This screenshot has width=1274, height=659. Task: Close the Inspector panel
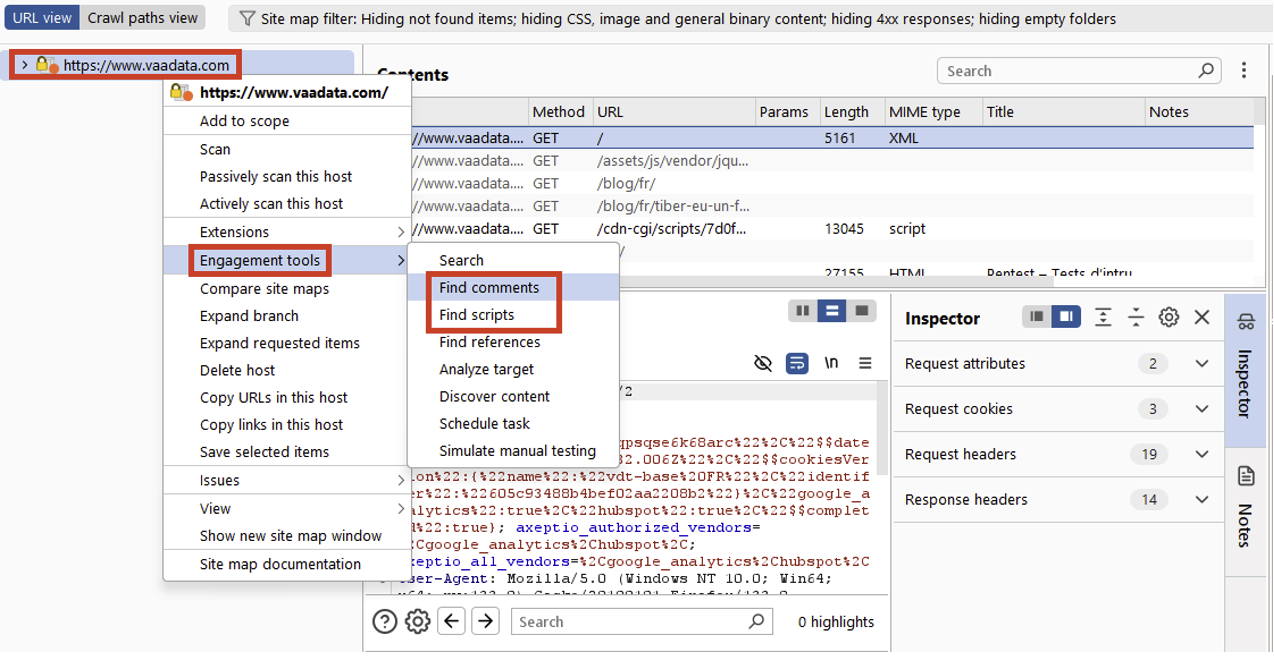[1202, 317]
